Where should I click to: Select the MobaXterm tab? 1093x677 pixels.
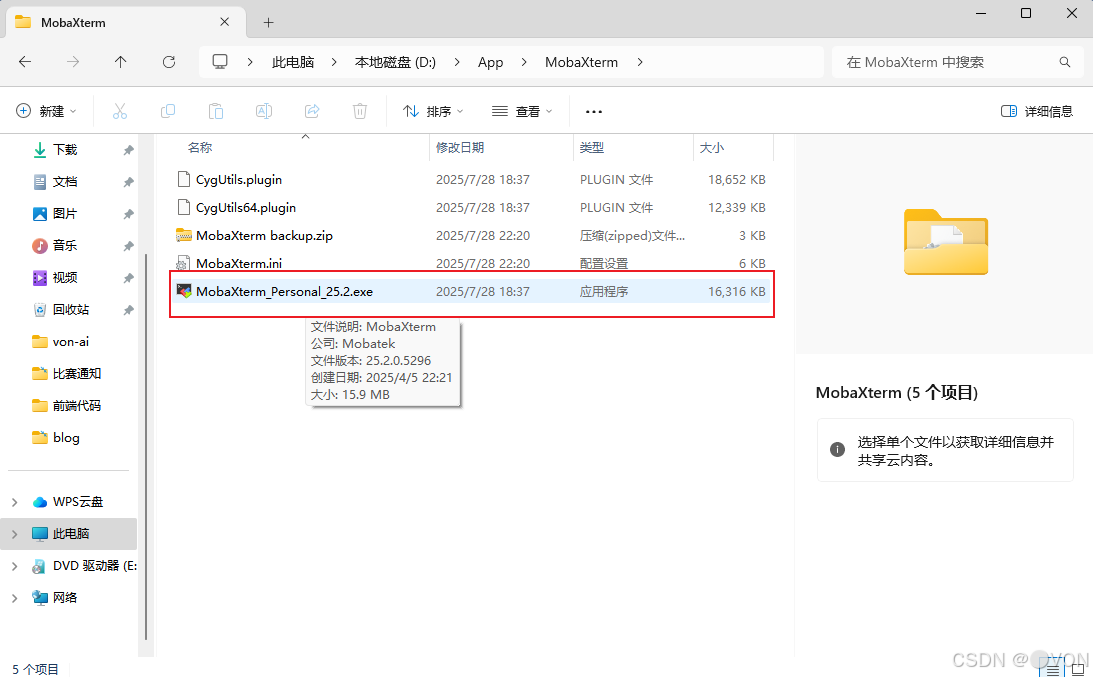pyautogui.click(x=125, y=22)
